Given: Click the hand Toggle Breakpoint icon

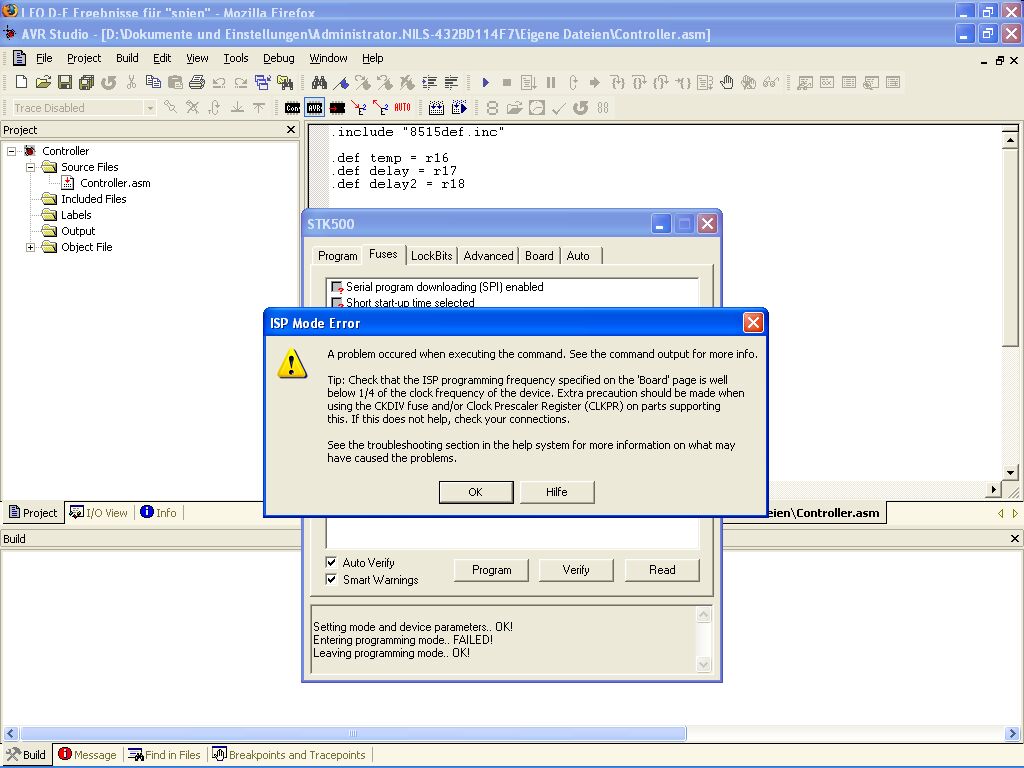Looking at the screenshot, I should [x=727, y=82].
